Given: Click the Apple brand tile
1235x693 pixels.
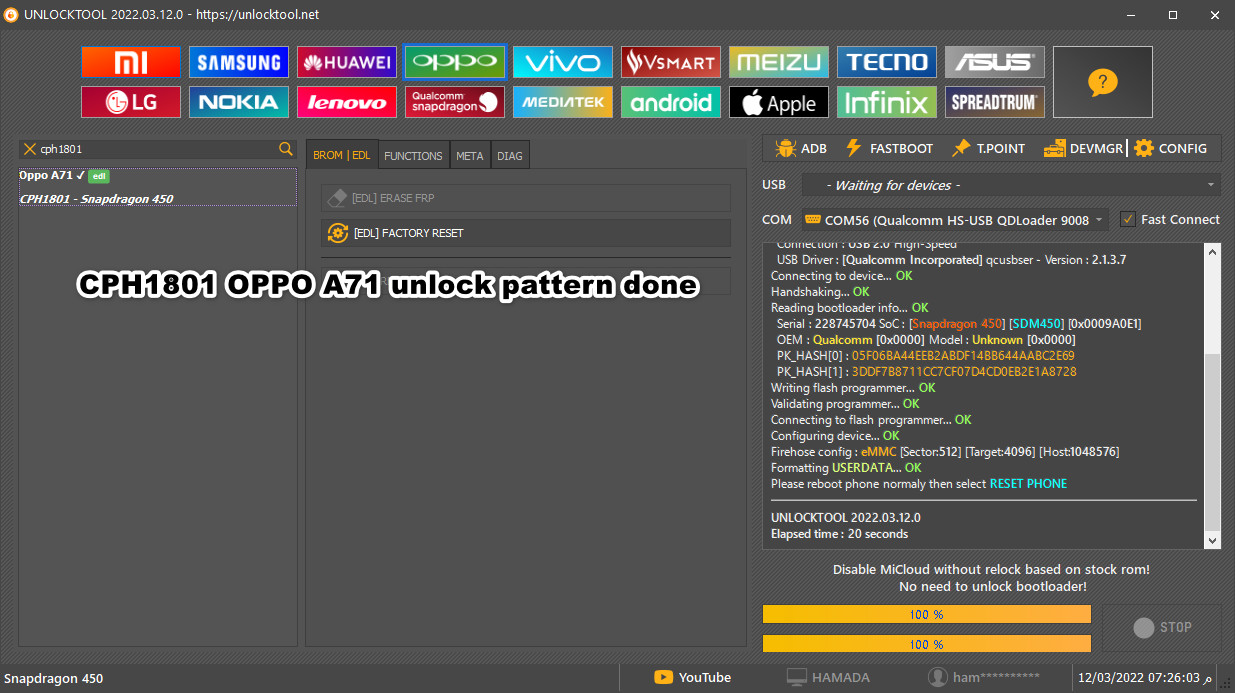Looking at the screenshot, I should (x=778, y=102).
